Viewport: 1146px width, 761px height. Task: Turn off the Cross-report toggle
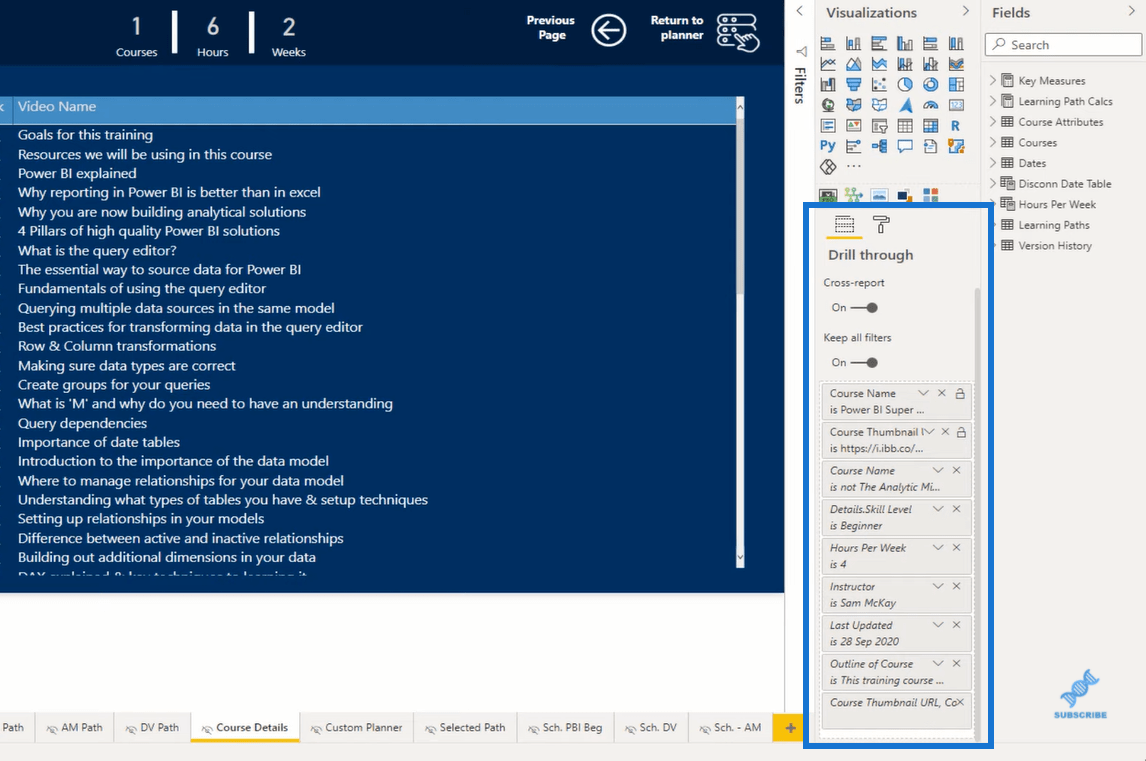tap(864, 308)
